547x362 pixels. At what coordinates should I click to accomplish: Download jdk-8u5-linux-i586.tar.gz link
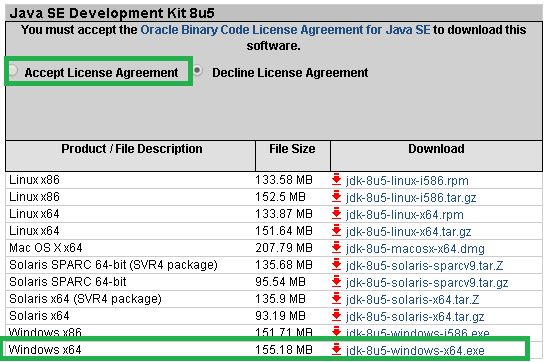click(411, 198)
